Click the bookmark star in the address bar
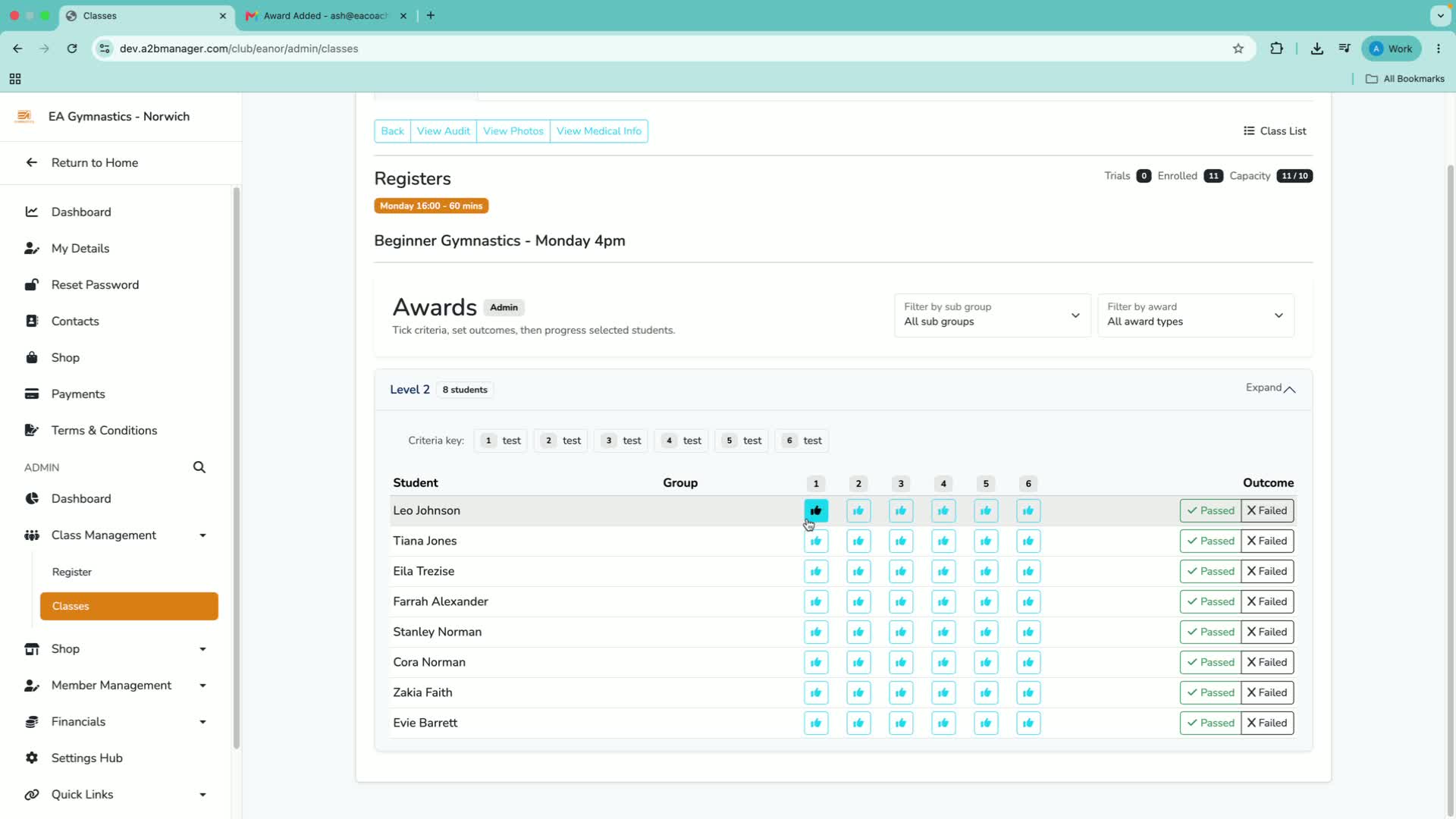Screen dimensions: 1456x819 point(1238,49)
